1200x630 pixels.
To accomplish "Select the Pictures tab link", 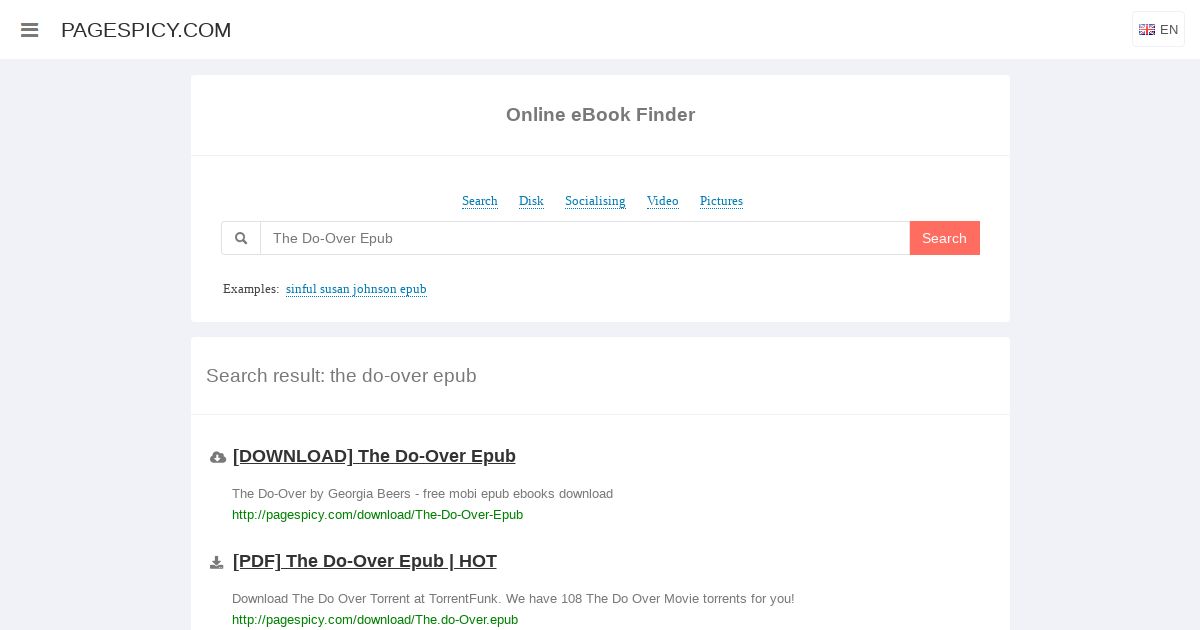I will tap(721, 201).
